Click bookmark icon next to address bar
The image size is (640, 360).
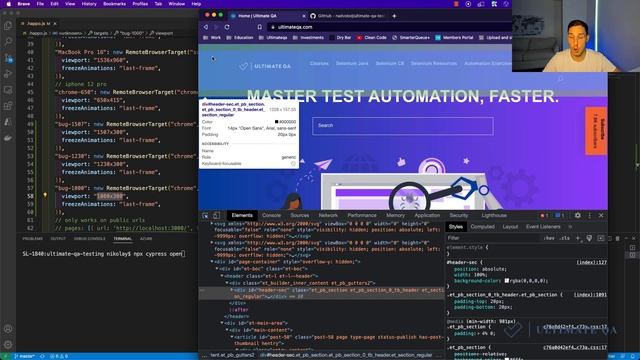click(260, 27)
